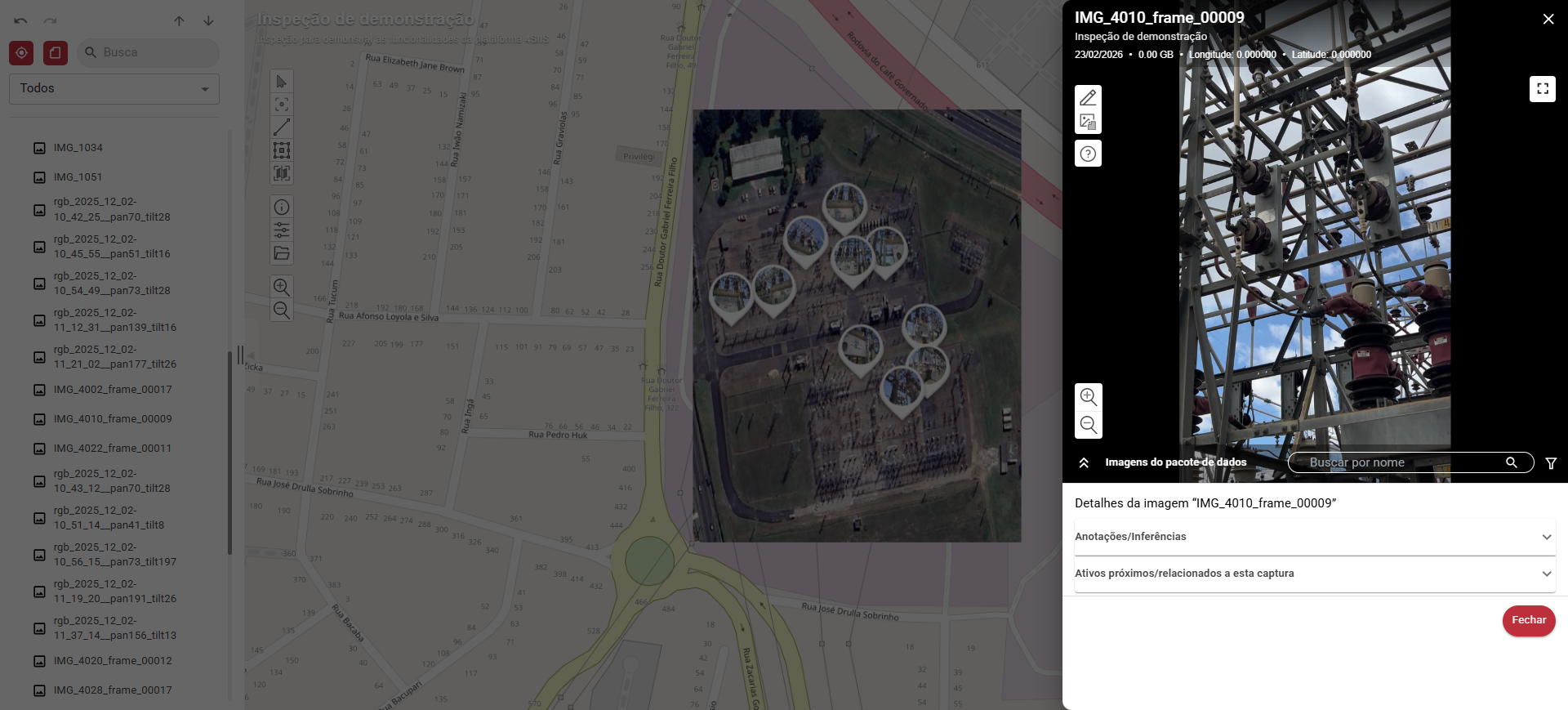This screenshot has height=710, width=1568.
Task: Zoom out on the inspection photo
Action: 1088,425
